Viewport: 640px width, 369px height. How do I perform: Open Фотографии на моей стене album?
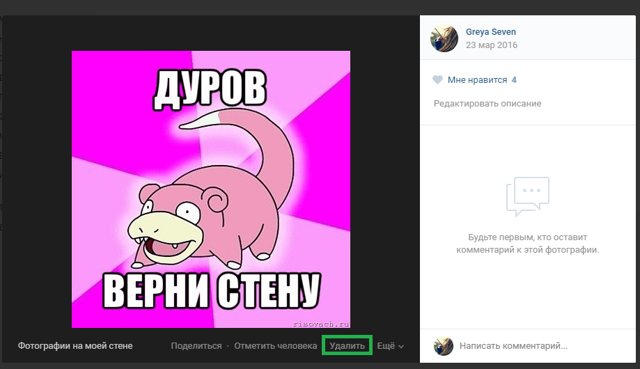pos(75,346)
